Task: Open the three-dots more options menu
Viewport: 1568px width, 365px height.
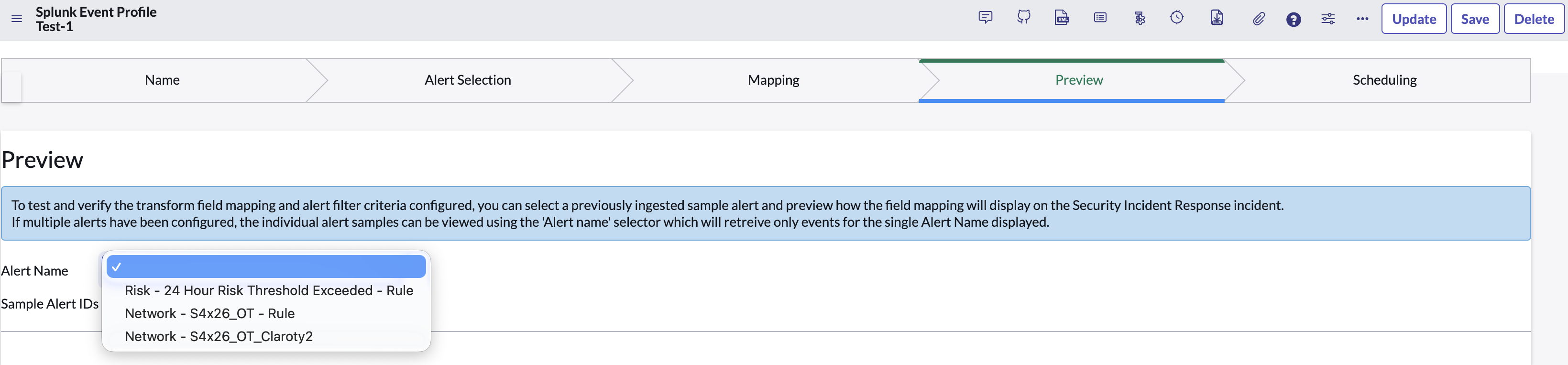Action: coord(1362,19)
